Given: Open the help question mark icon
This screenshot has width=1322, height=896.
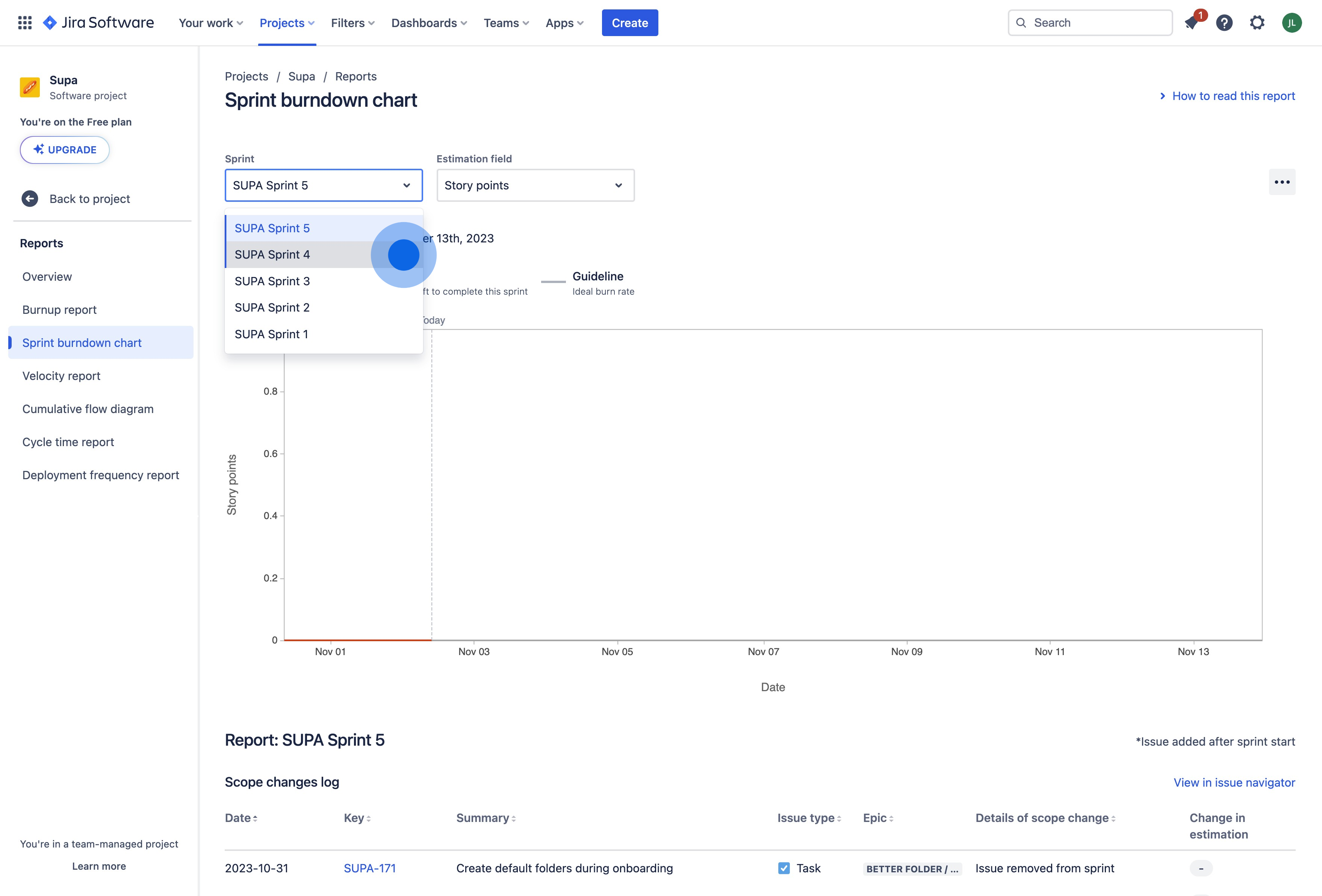Looking at the screenshot, I should point(1224,23).
